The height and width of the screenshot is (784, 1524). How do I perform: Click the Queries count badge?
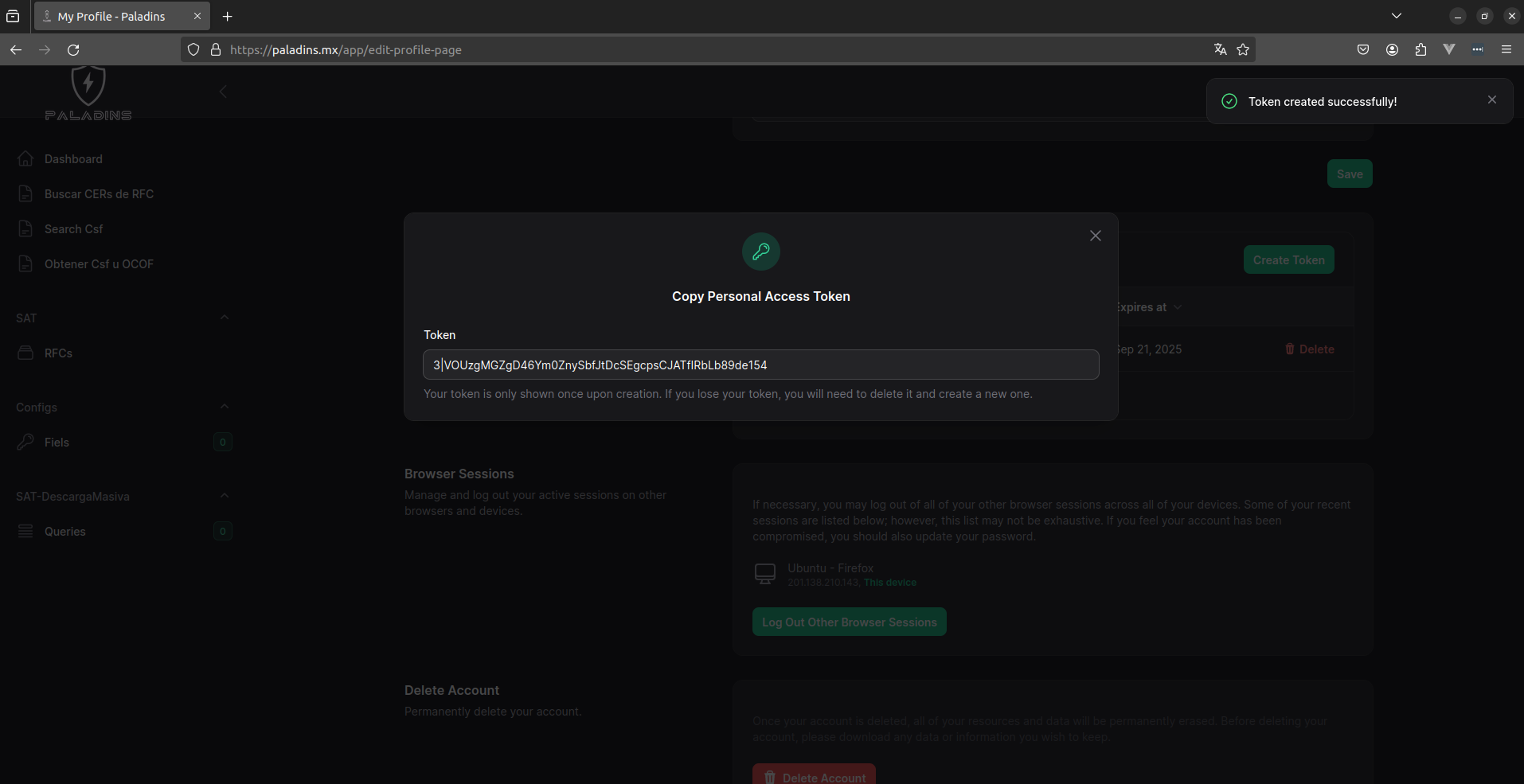click(x=223, y=531)
